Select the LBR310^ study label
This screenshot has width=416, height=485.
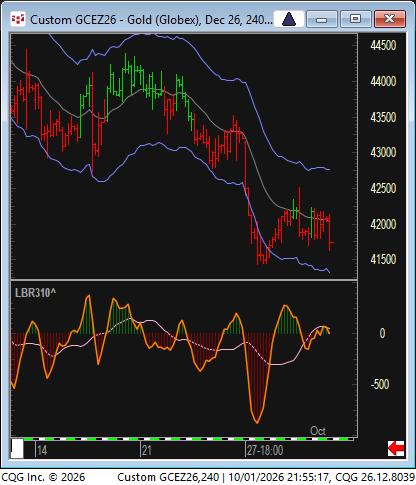coord(35,293)
